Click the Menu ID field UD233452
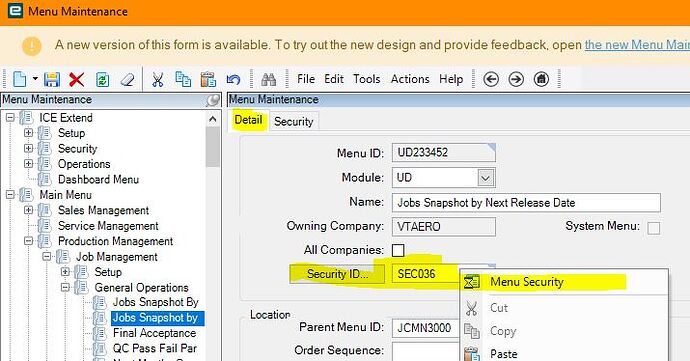Viewport: 690px width, 361px height. pyautogui.click(x=444, y=153)
